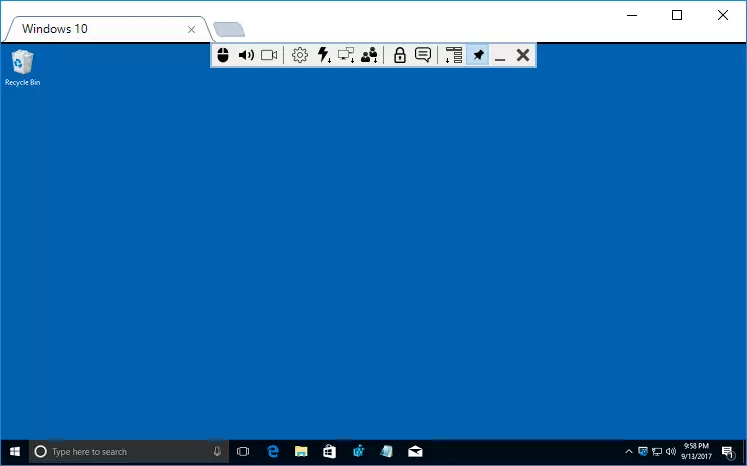Open the chat speech bubble icon
Viewport: 747px width, 466px height.
click(x=423, y=56)
